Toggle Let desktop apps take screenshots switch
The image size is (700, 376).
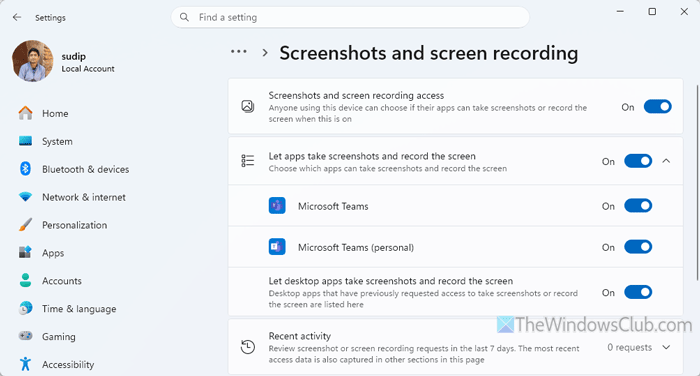(638, 292)
